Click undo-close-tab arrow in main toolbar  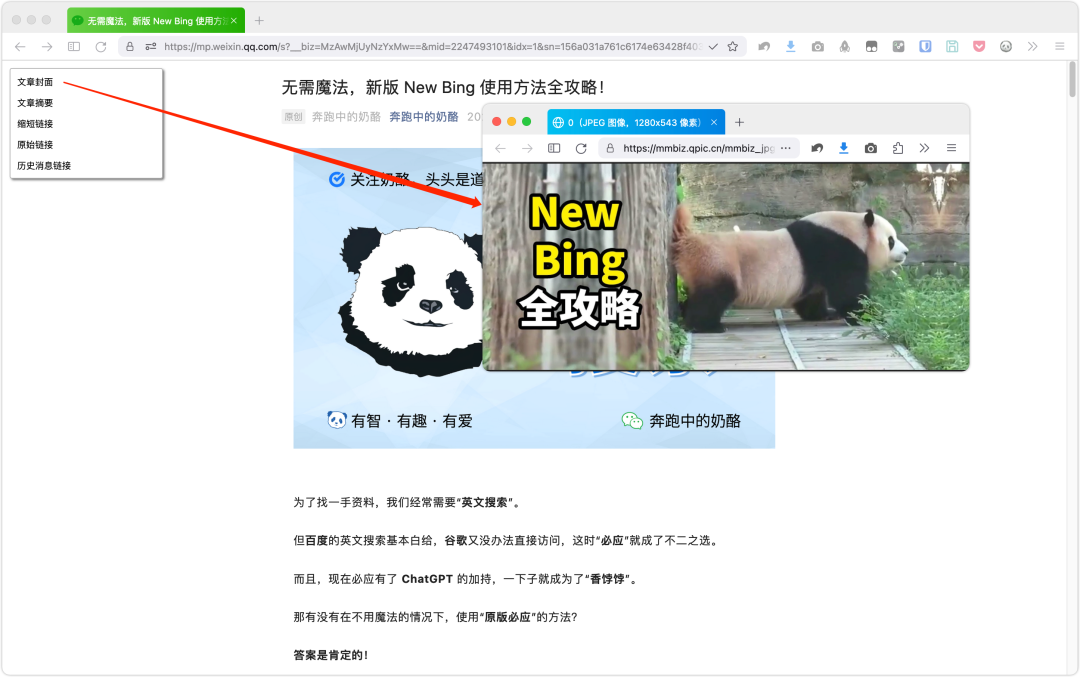(x=764, y=47)
